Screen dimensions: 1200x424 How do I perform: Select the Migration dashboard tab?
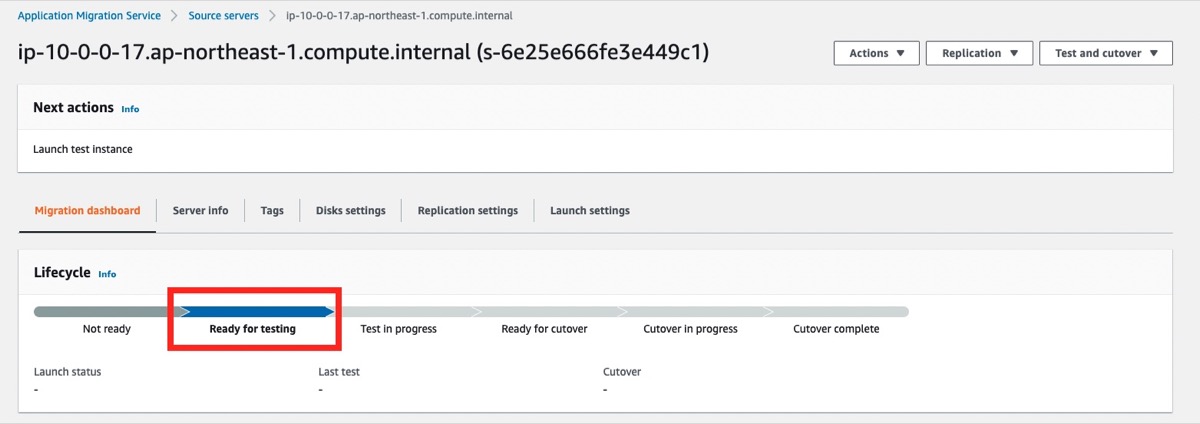click(87, 211)
